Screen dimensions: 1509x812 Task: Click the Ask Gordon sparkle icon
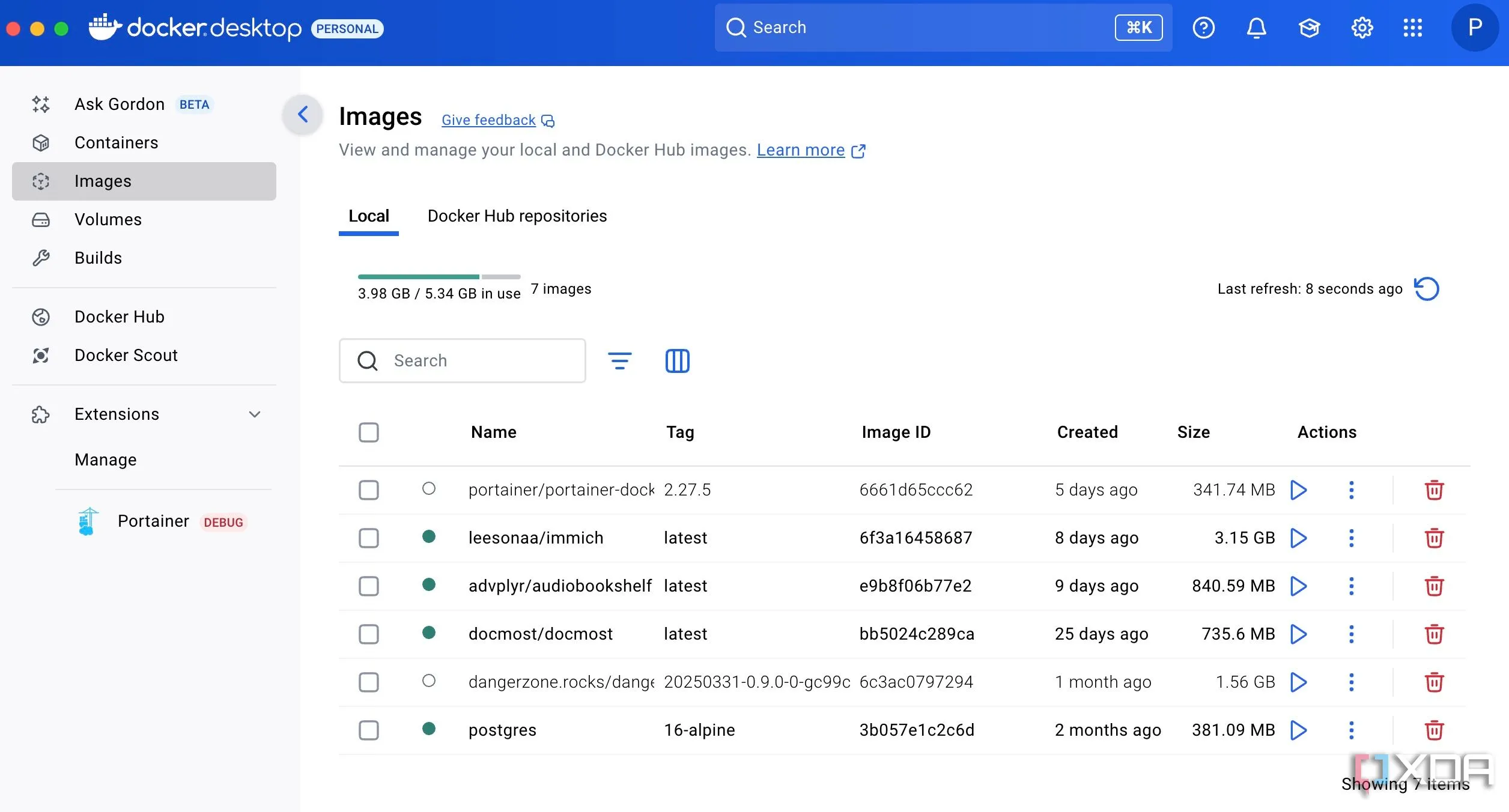click(x=41, y=105)
